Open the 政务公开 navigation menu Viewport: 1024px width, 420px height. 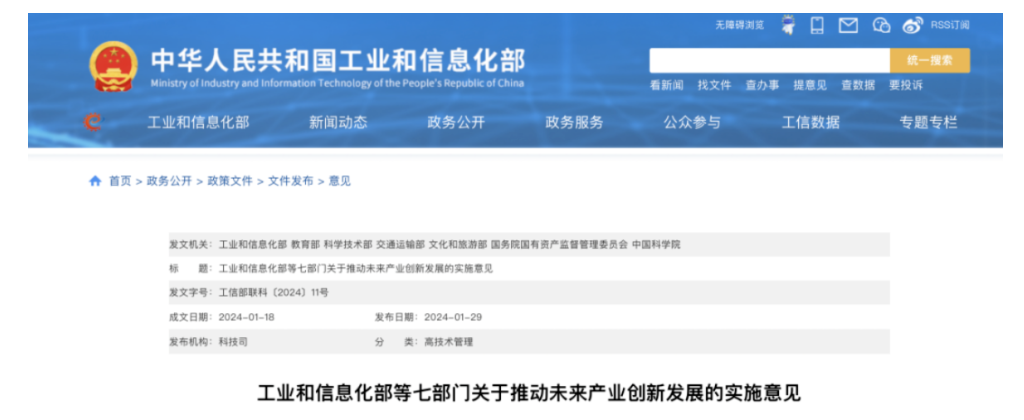(x=456, y=122)
